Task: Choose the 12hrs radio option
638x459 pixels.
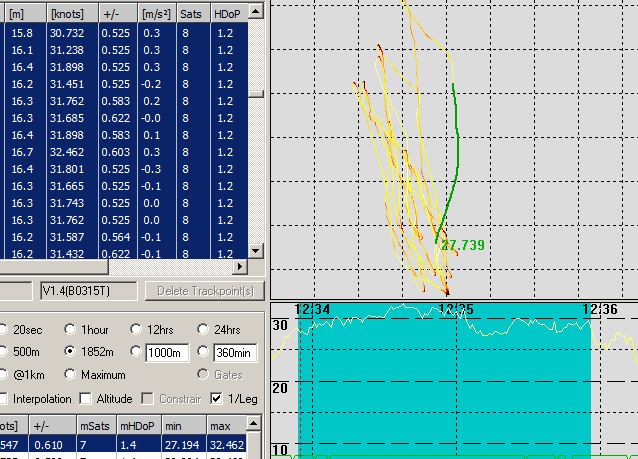Action: 138,330
